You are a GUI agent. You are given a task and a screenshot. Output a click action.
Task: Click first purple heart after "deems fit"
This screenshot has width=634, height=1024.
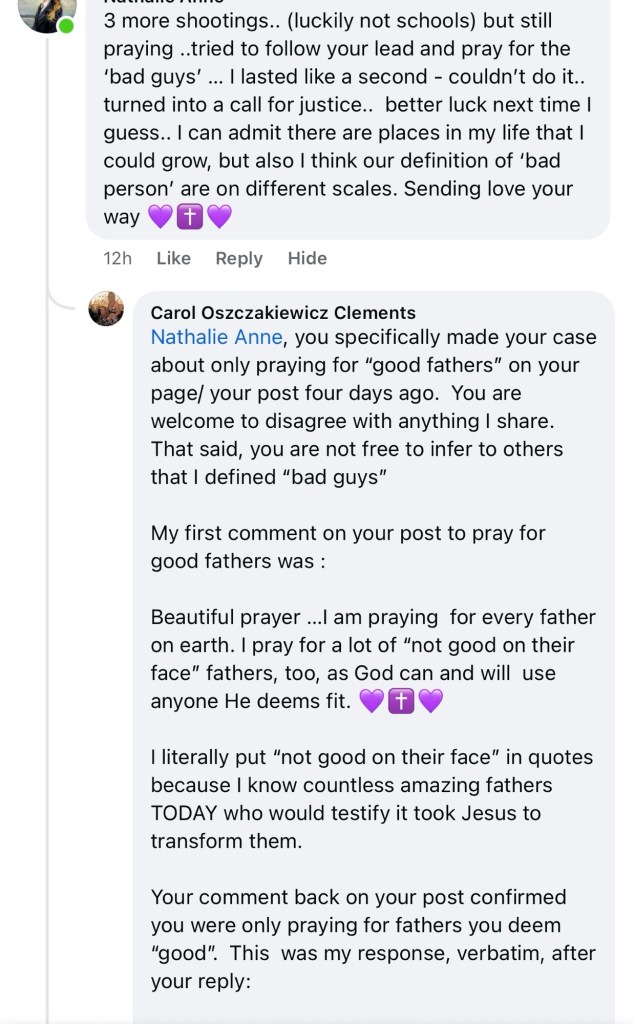click(371, 702)
